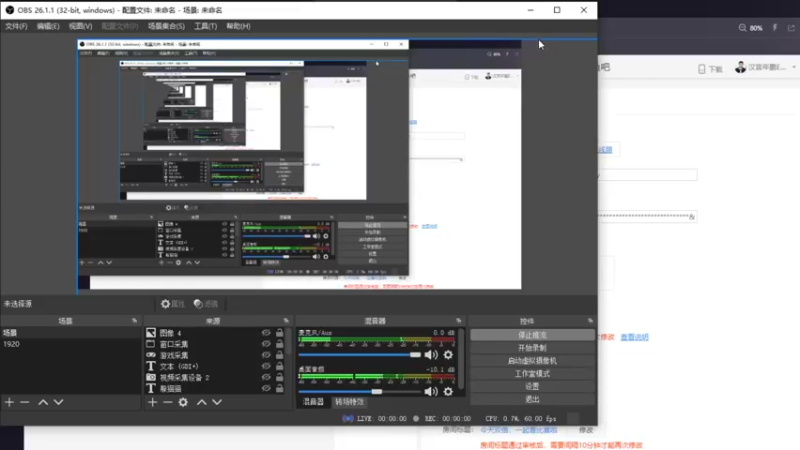Click the 停止推流 button

pyautogui.click(x=532, y=335)
